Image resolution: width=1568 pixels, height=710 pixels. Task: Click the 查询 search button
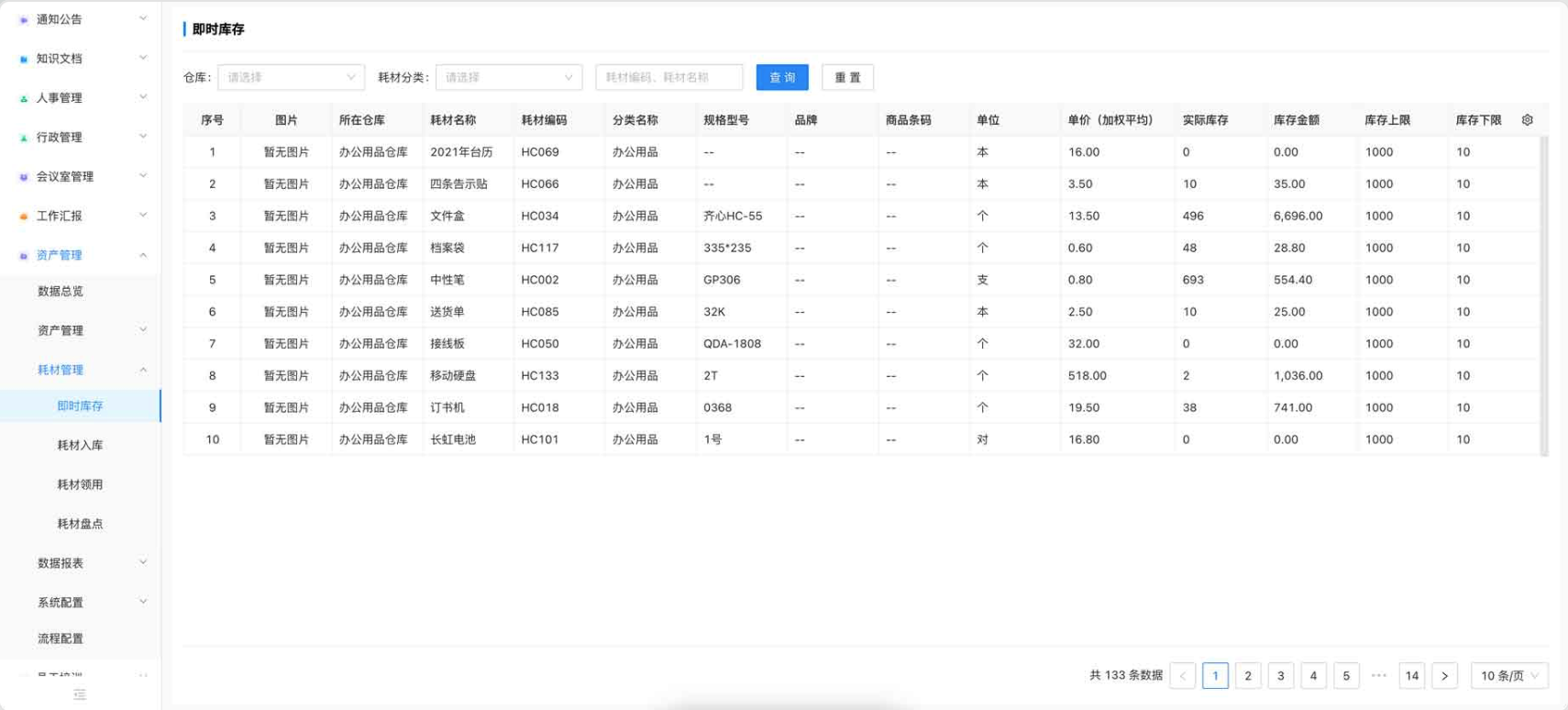click(782, 78)
